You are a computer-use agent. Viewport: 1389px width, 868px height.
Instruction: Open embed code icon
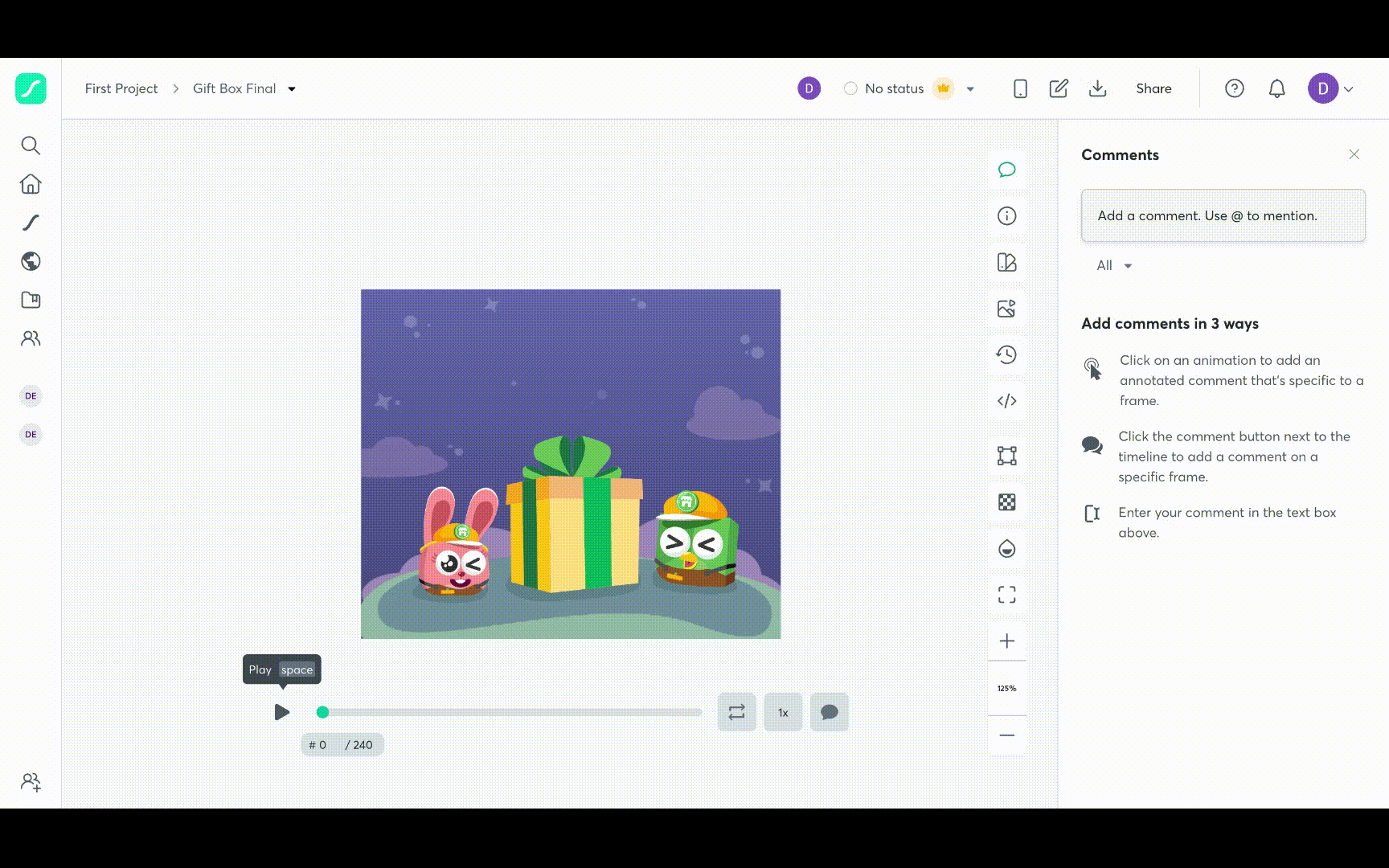1007,401
